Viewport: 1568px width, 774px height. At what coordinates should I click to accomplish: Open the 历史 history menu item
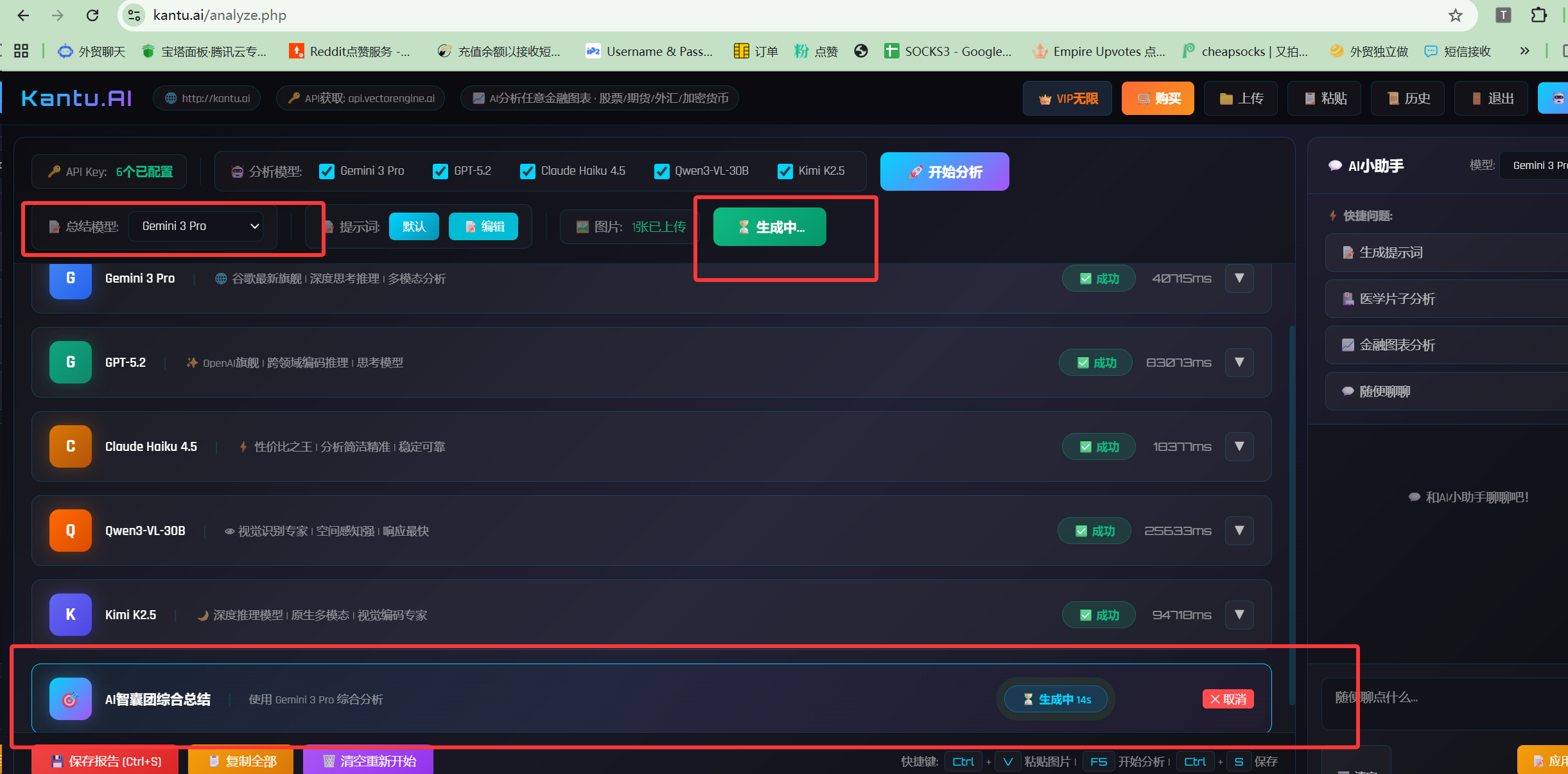coord(1407,98)
